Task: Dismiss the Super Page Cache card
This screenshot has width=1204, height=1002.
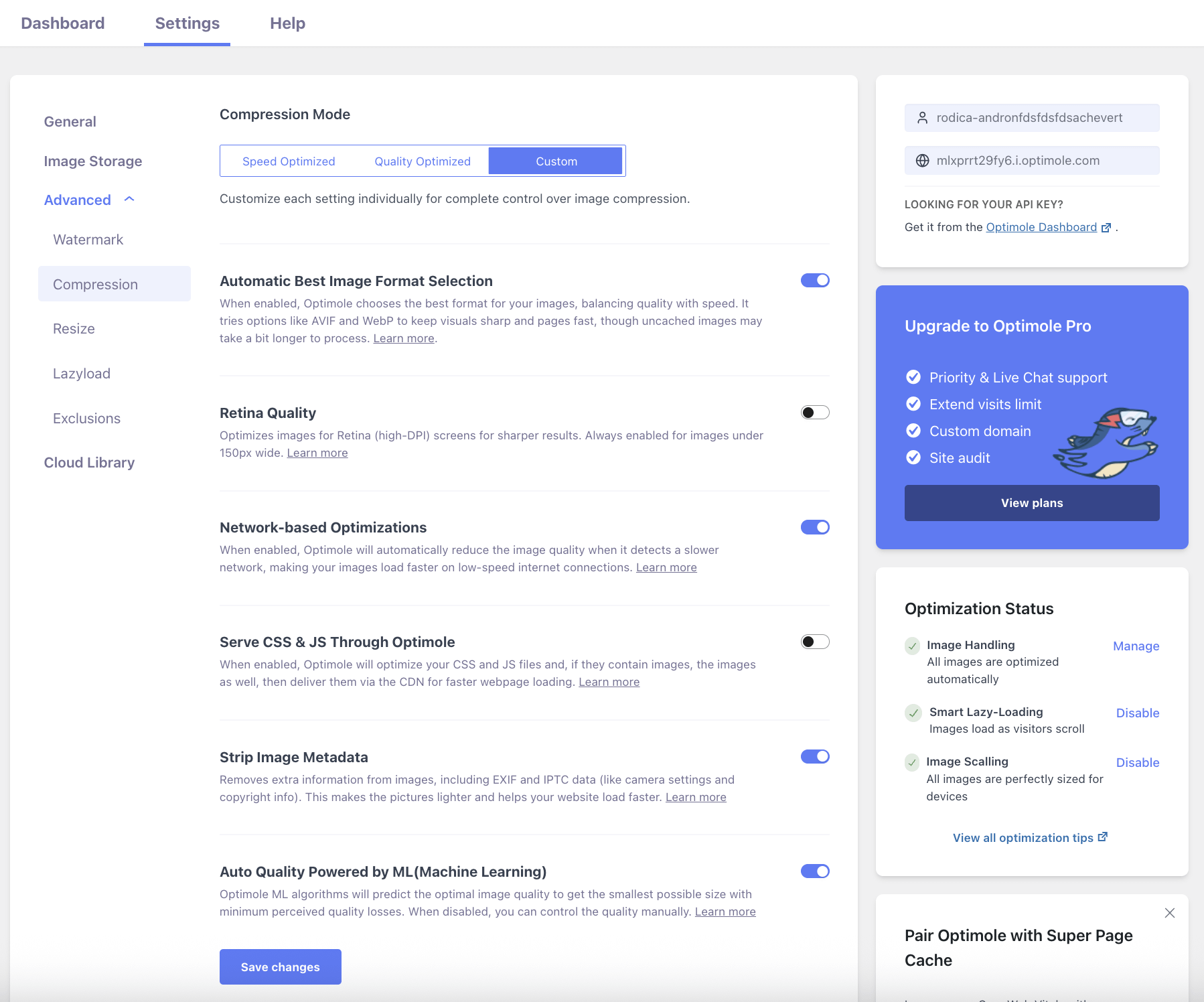Action: 1169,913
